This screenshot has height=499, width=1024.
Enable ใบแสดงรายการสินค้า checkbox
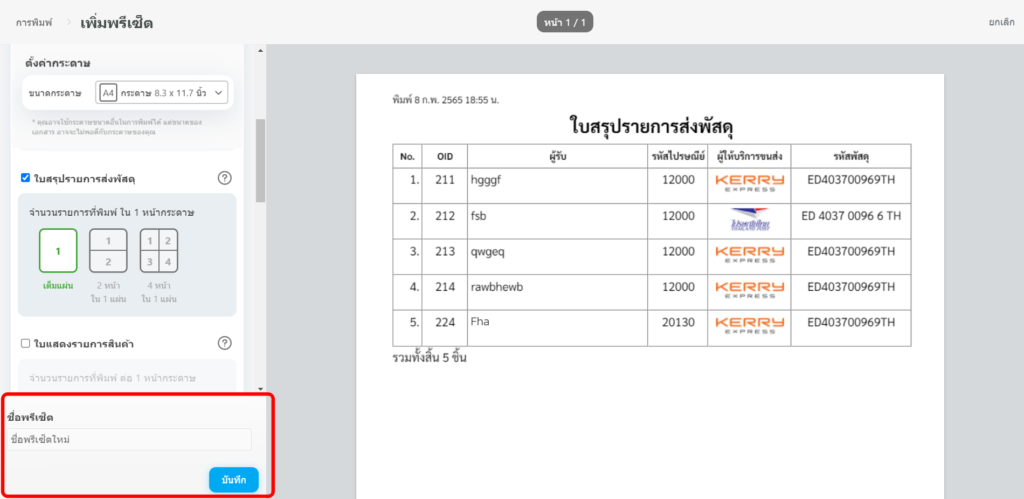(x=26, y=343)
